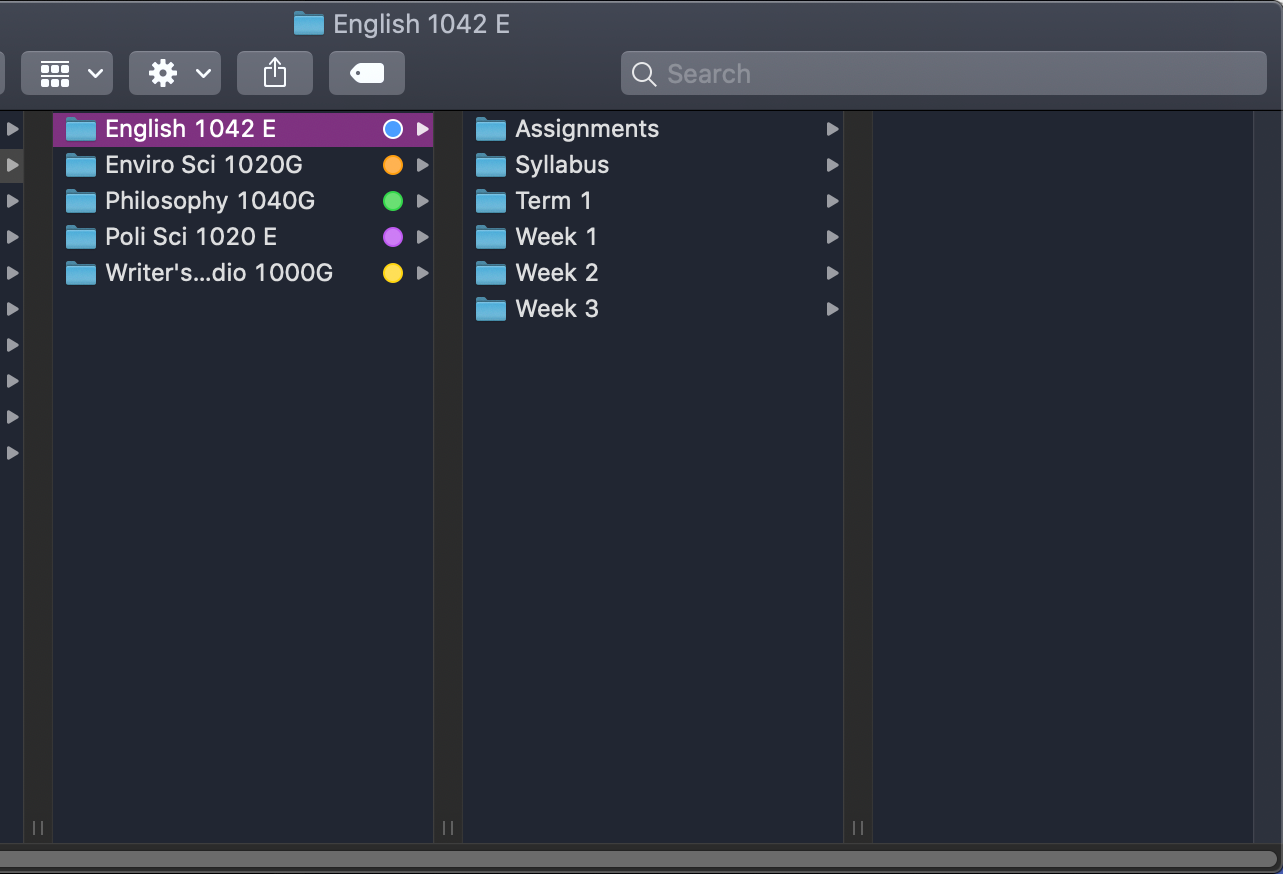The height and width of the screenshot is (874, 1283).
Task: Expand arrow beside Assignments
Action: 832,129
